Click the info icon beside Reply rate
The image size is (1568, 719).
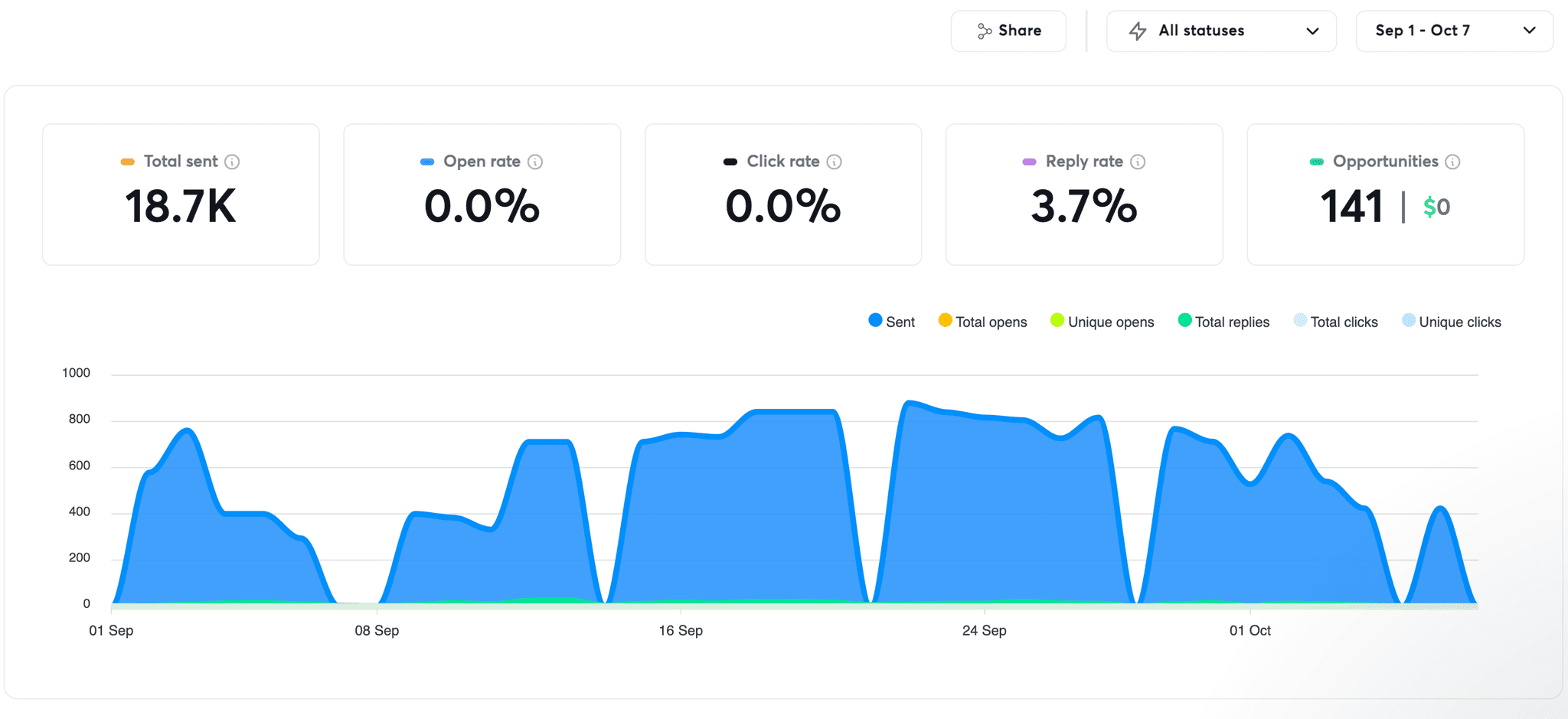1138,162
